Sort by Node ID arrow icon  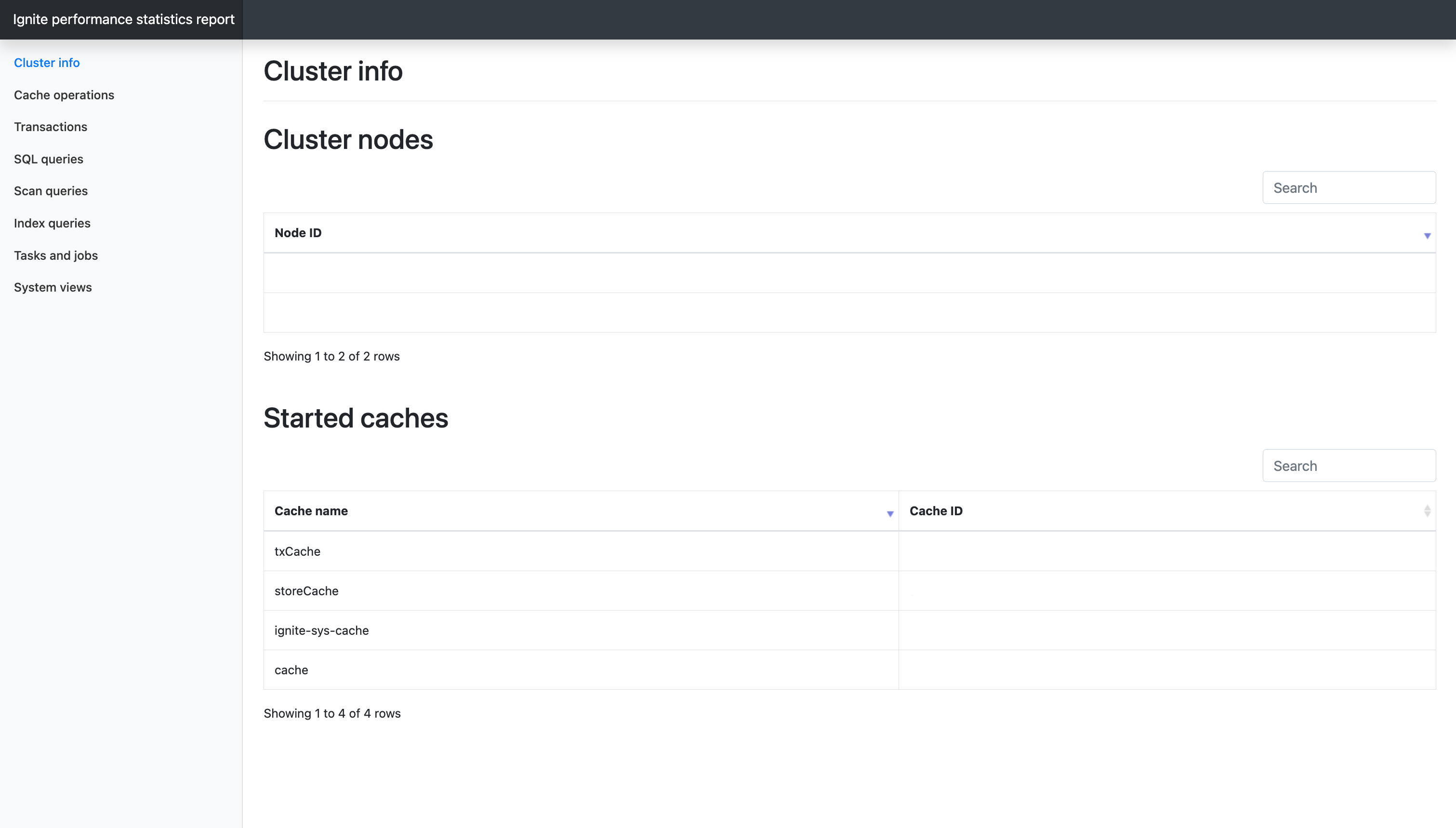[x=1427, y=235]
